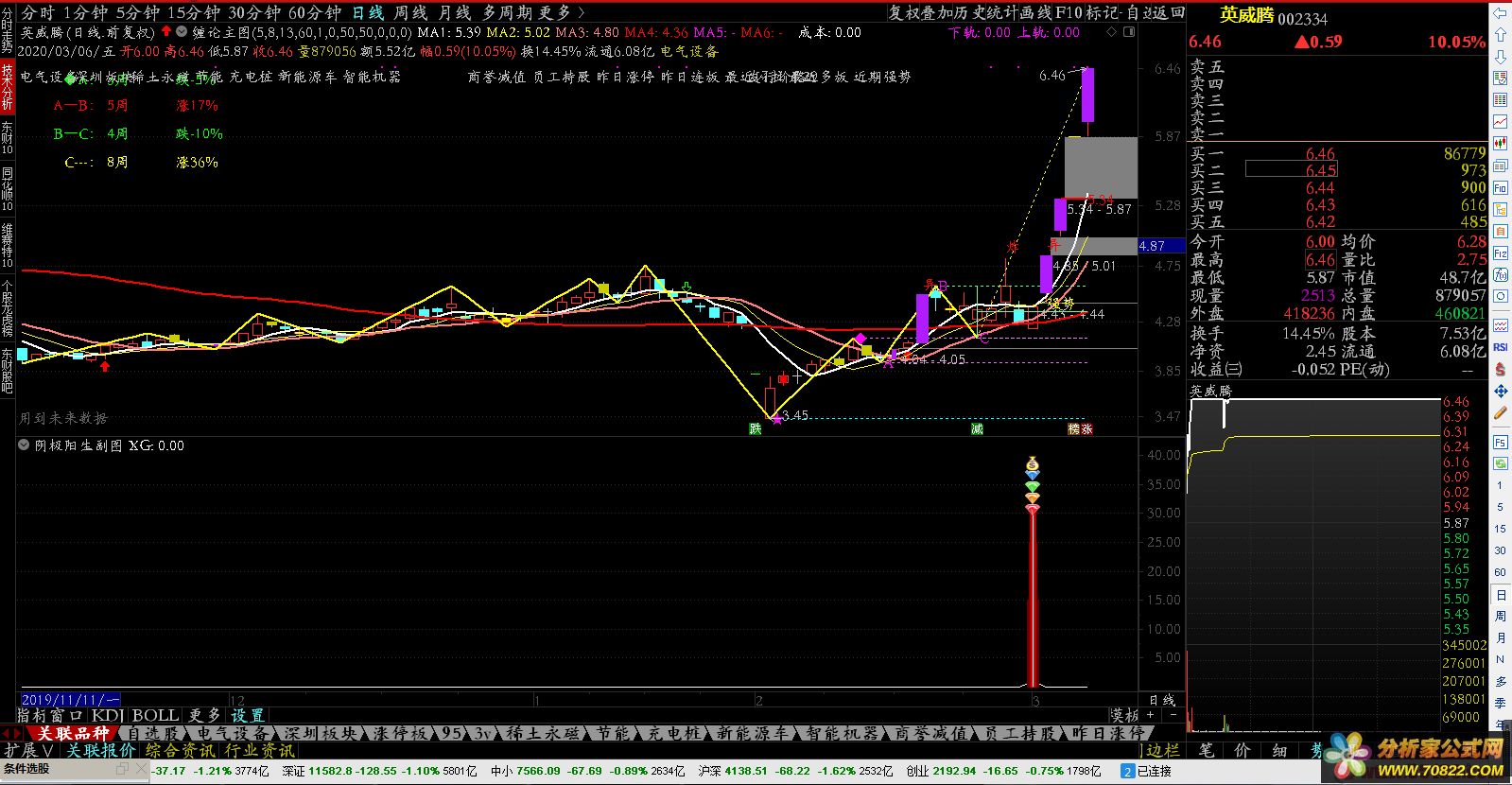
Task: Click the 笔 tick detail tab
Action: pyautogui.click(x=1206, y=749)
